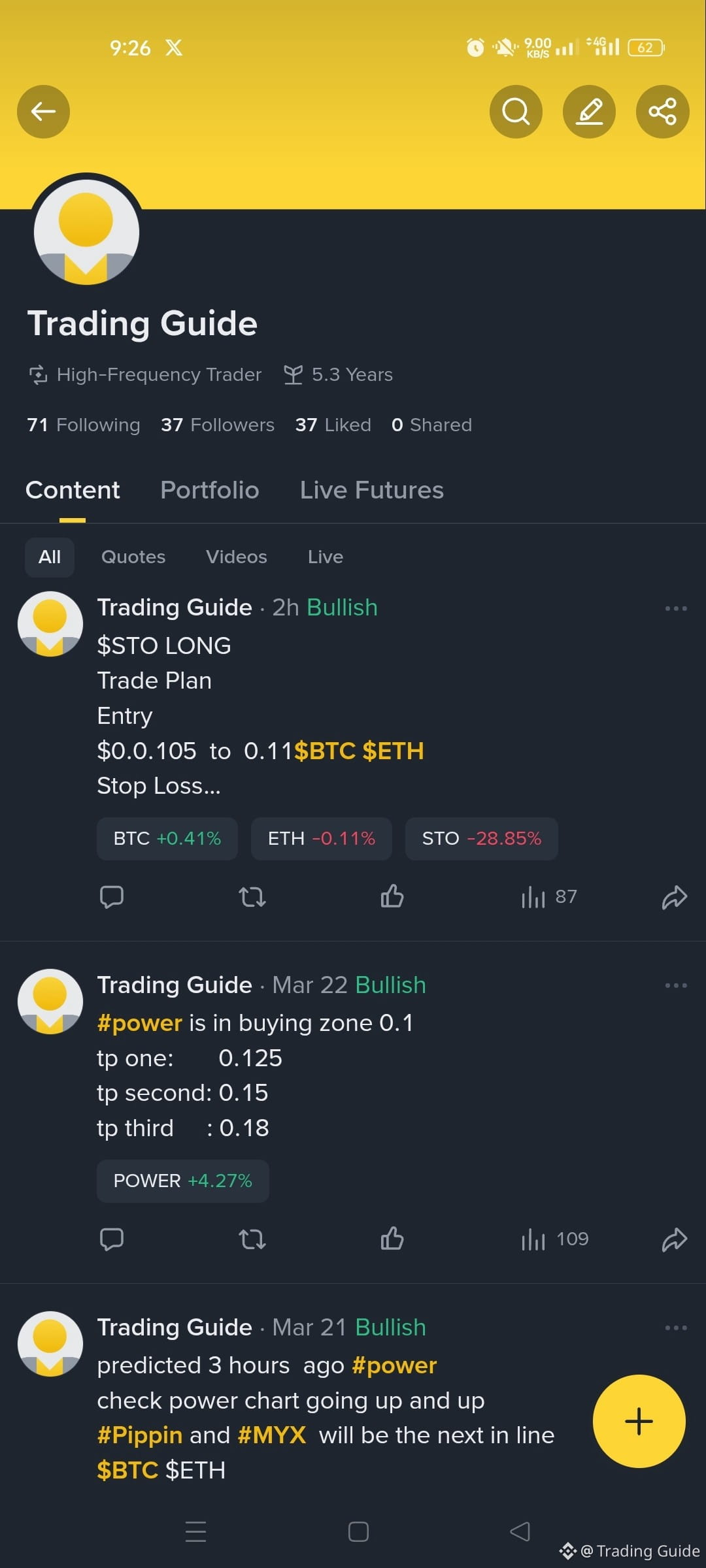Share the #power buying zone post
Screen dimensions: 706x1568
pos(675,1239)
